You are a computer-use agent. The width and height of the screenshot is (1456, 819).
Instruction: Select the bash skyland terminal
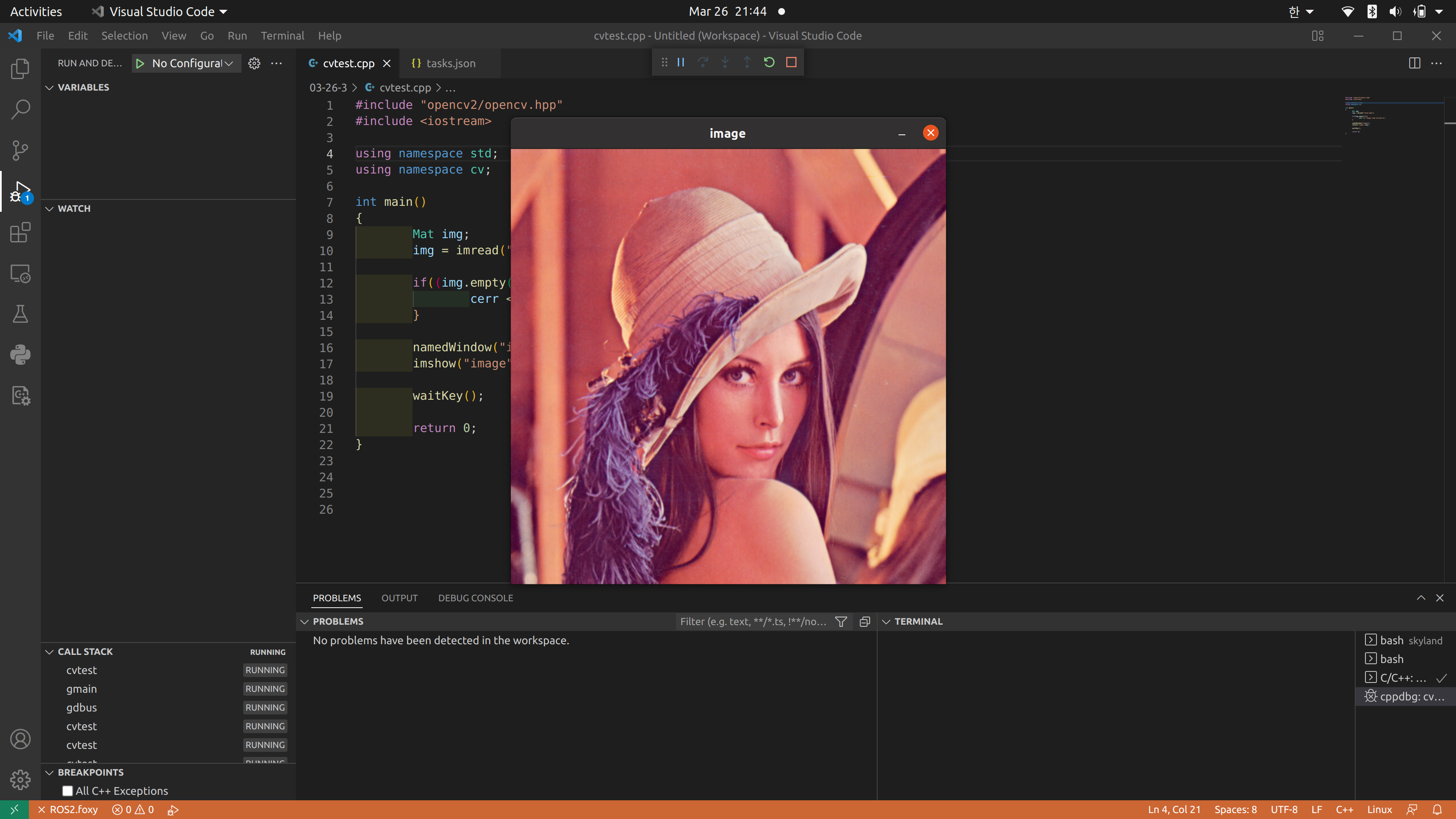click(1405, 640)
